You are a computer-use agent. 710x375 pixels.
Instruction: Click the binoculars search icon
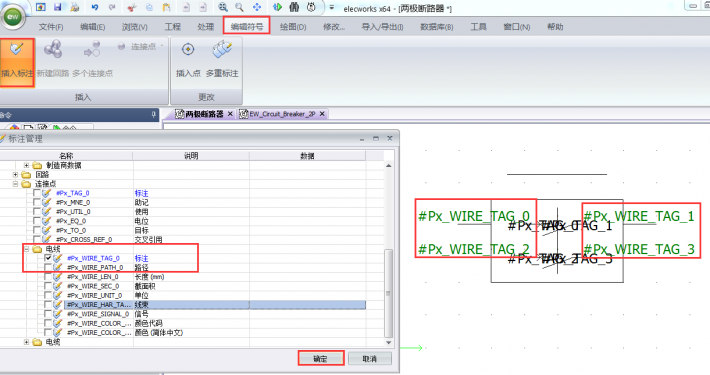tap(294, 7)
